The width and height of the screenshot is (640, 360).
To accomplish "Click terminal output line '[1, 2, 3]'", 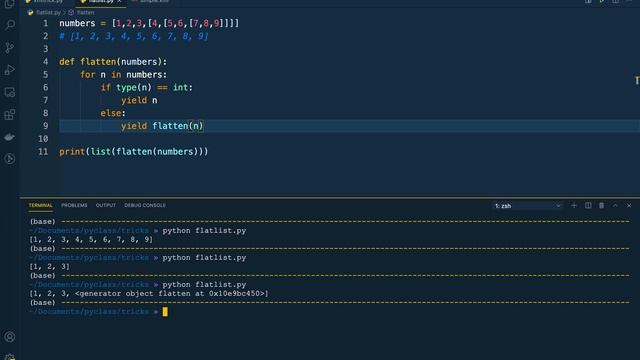I will click(49, 267).
